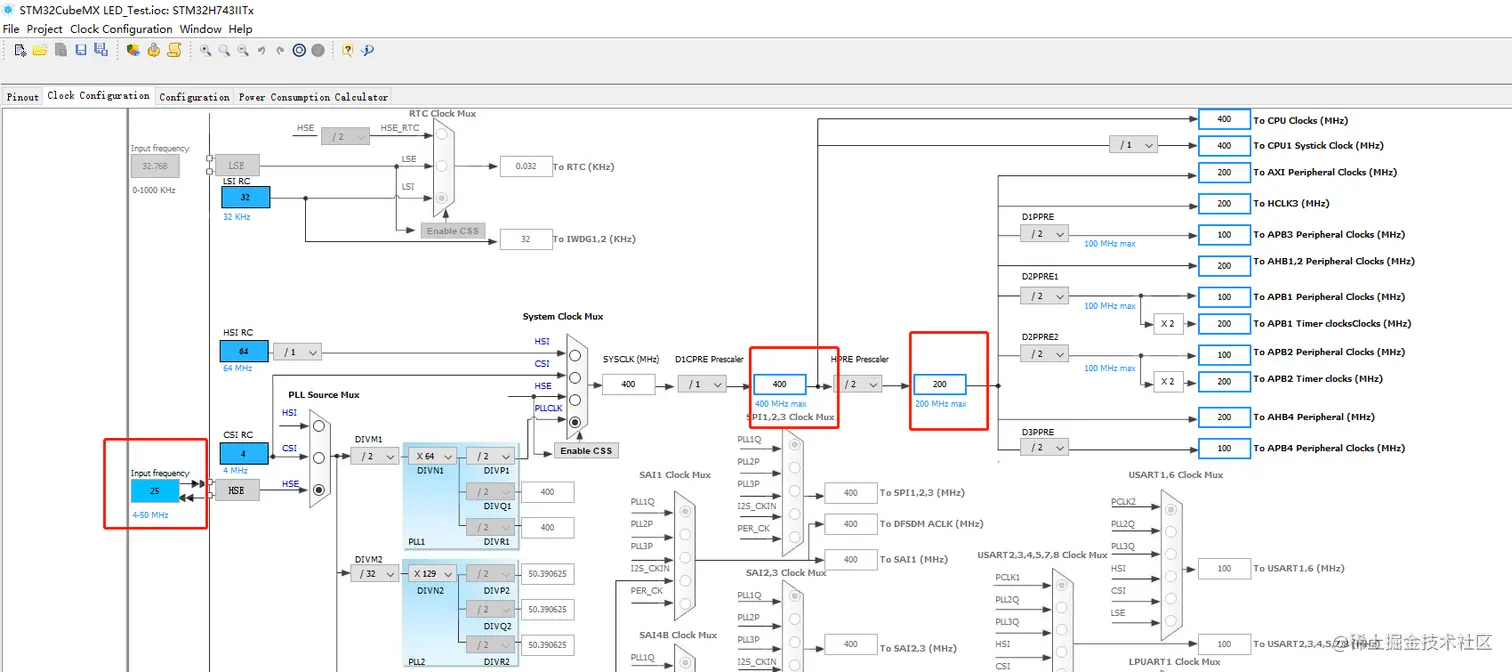Click the zoom in magnifier icon
The width and height of the screenshot is (1512, 672).
[x=206, y=50]
